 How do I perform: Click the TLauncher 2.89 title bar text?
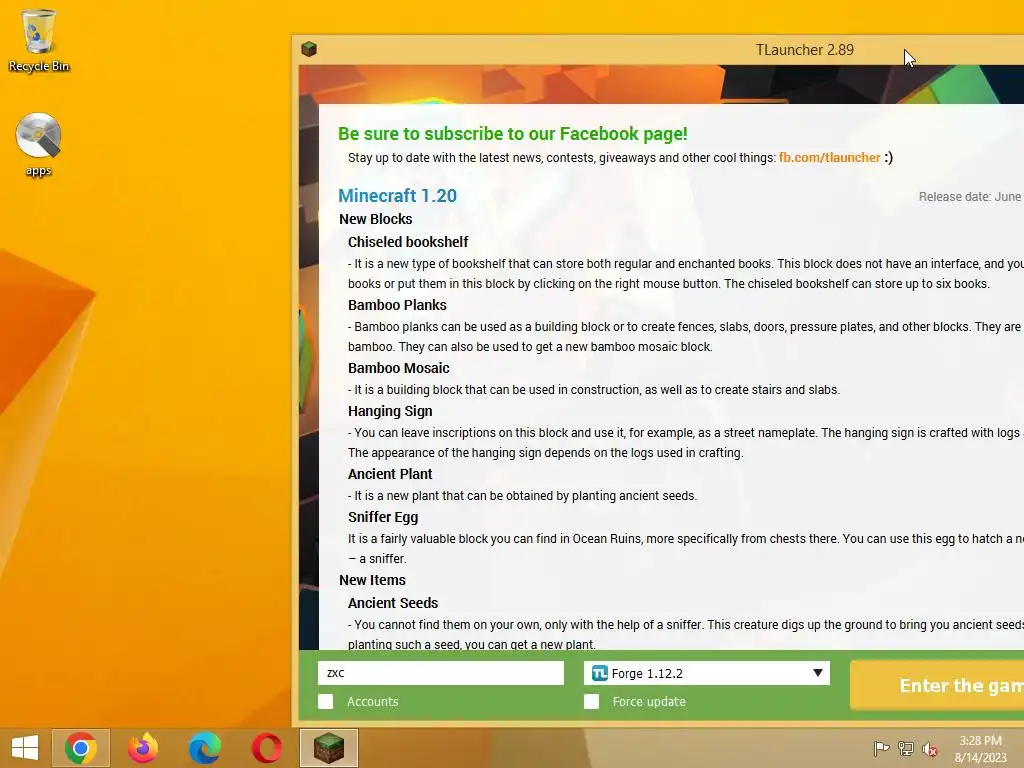tap(805, 50)
